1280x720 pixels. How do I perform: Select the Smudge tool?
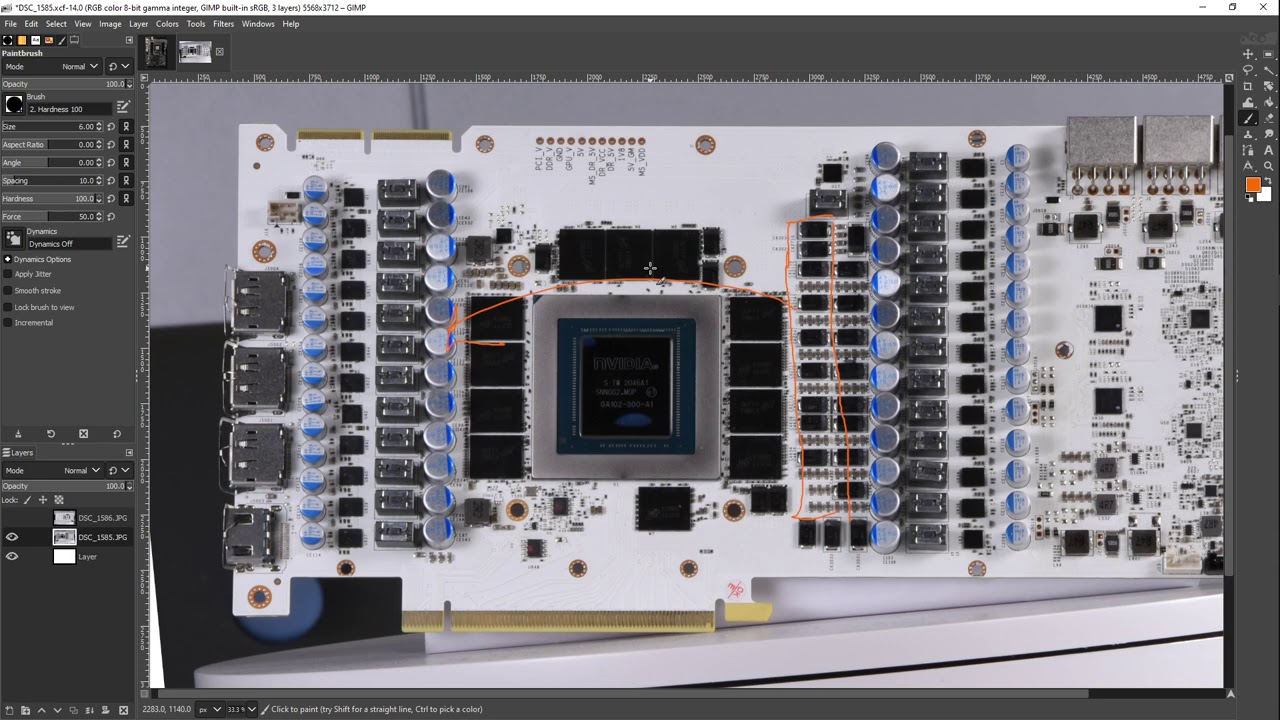coord(1269,134)
